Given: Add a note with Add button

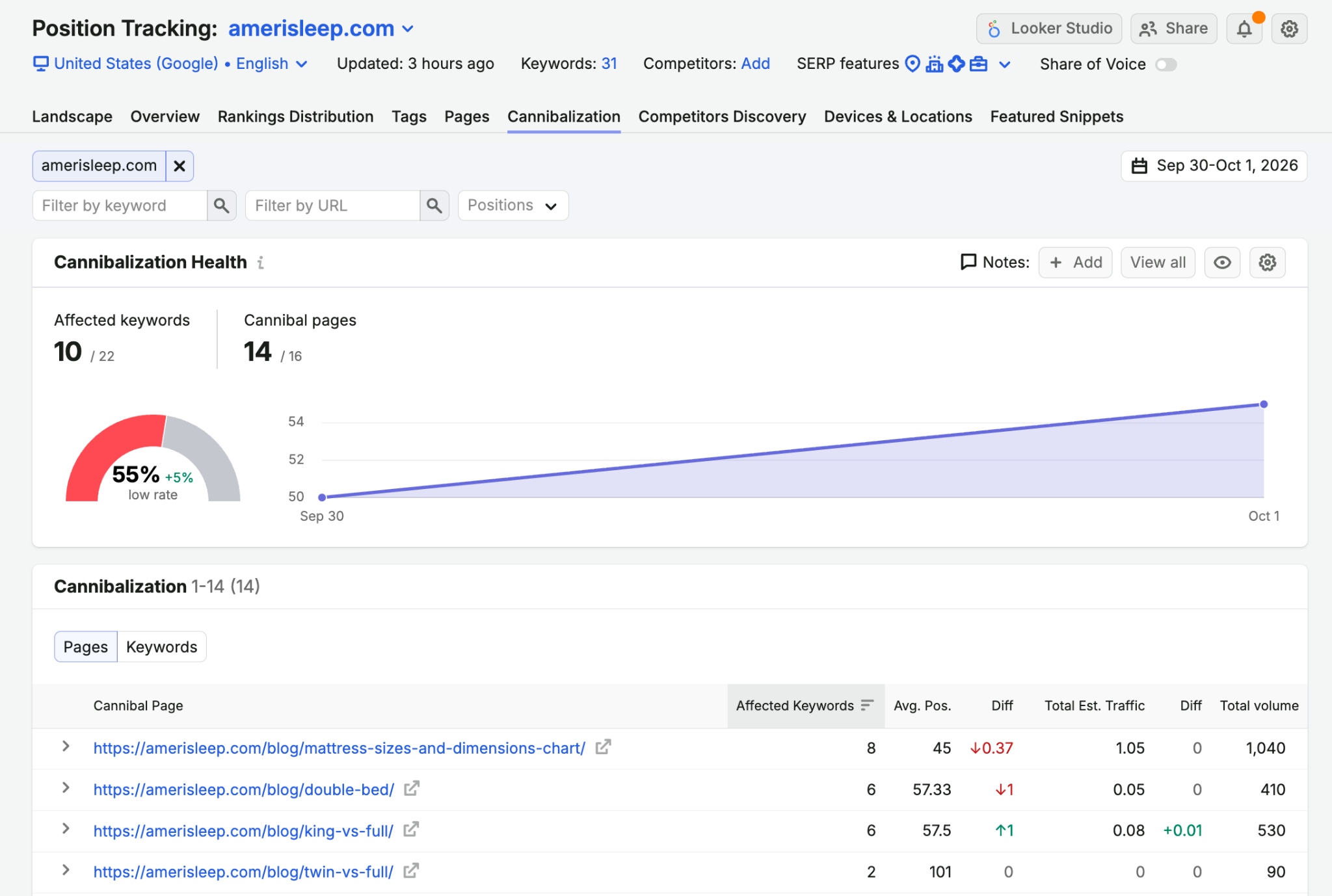Looking at the screenshot, I should [1075, 263].
